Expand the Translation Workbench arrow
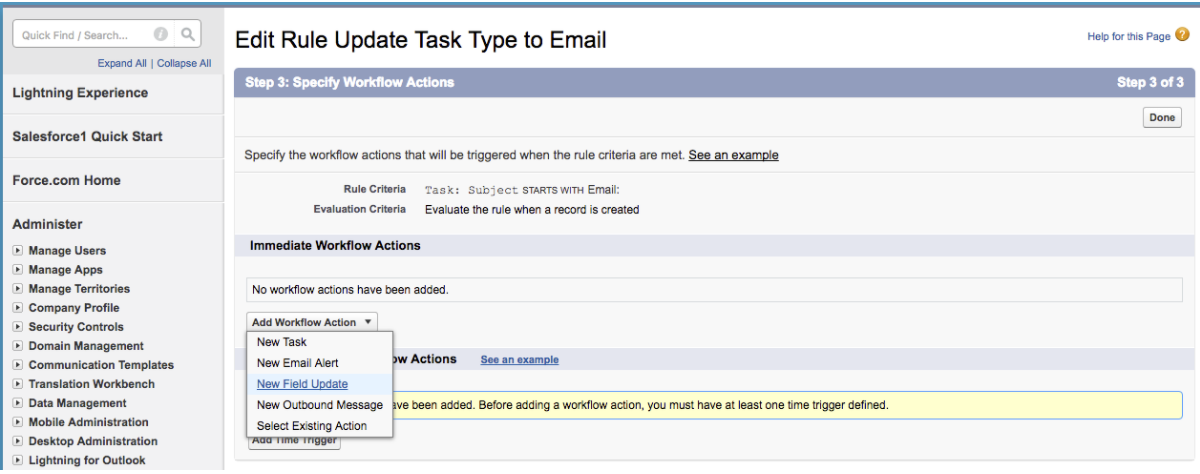 coord(18,384)
